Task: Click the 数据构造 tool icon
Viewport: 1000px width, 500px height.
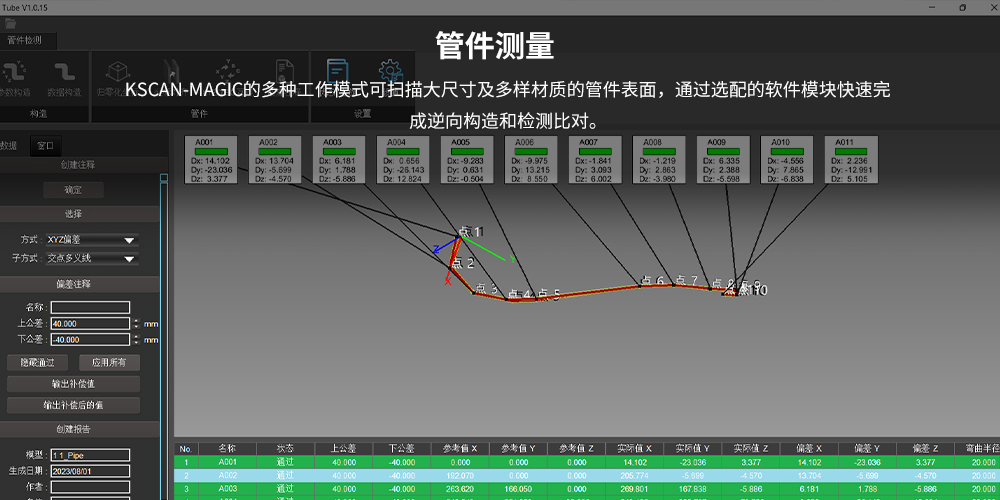Action: 64,72
